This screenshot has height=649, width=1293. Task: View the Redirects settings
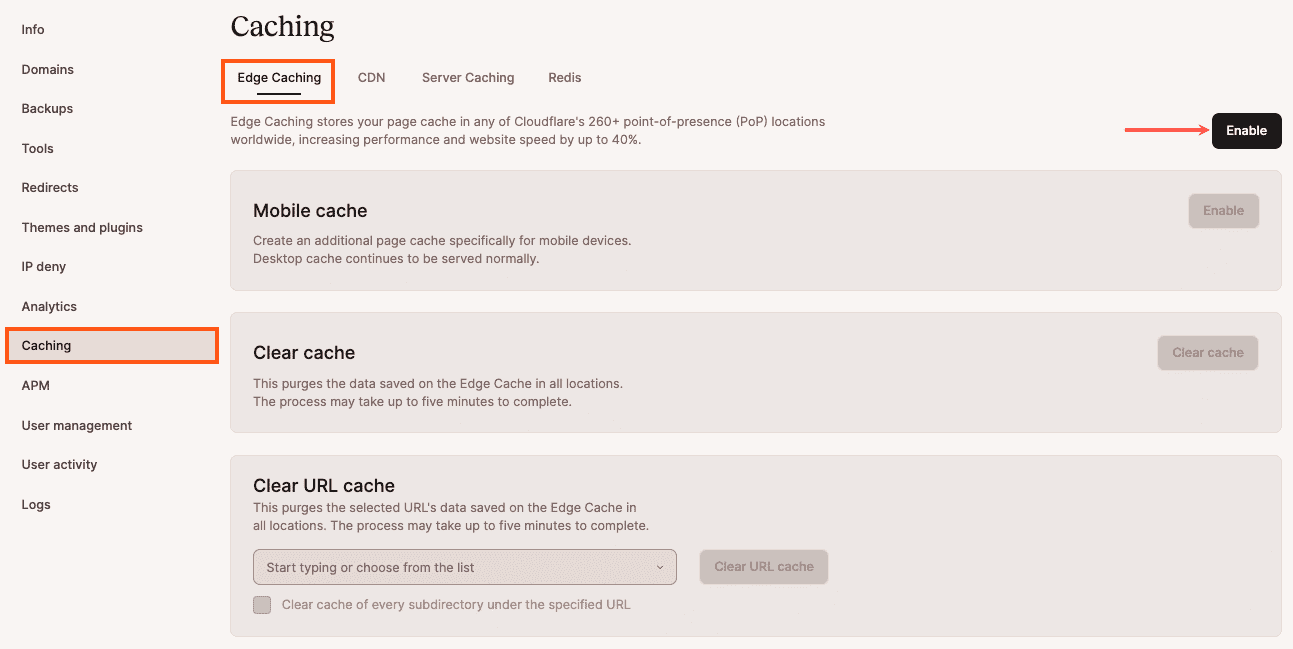coord(49,187)
